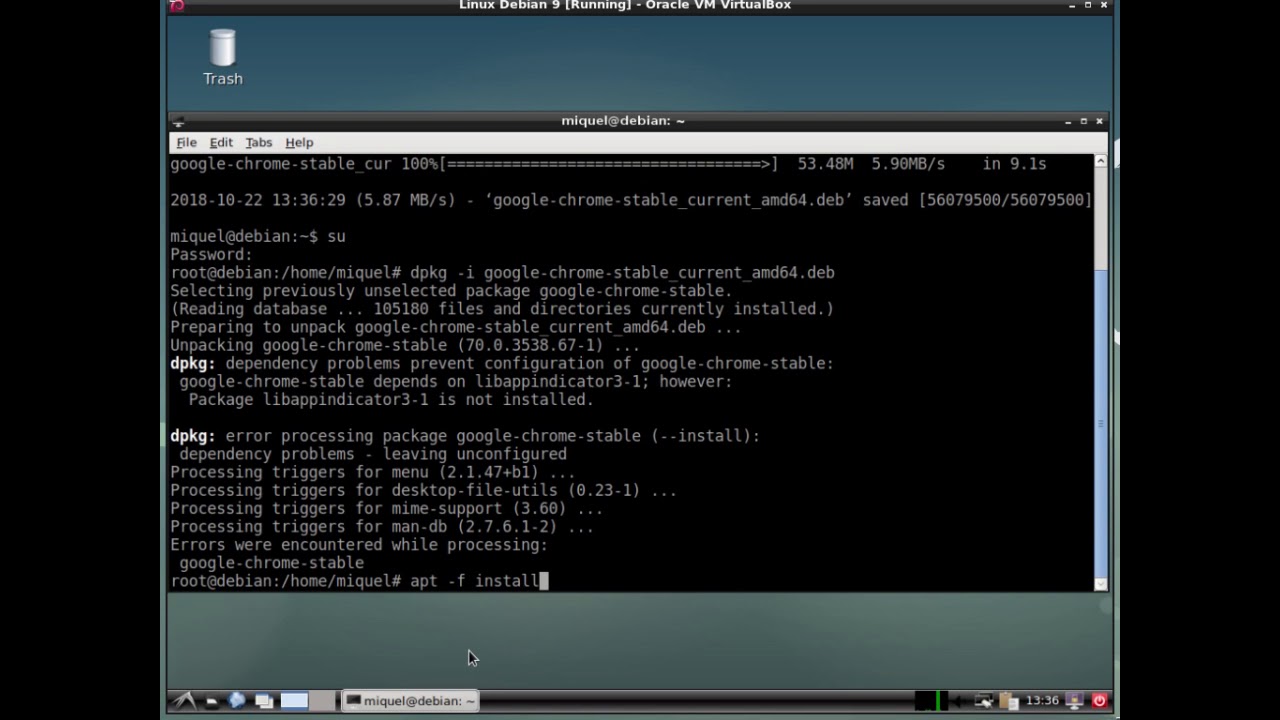Maximize the miquel@debian terminal window
Viewport: 1280px width, 720px height.
[x=1083, y=121]
